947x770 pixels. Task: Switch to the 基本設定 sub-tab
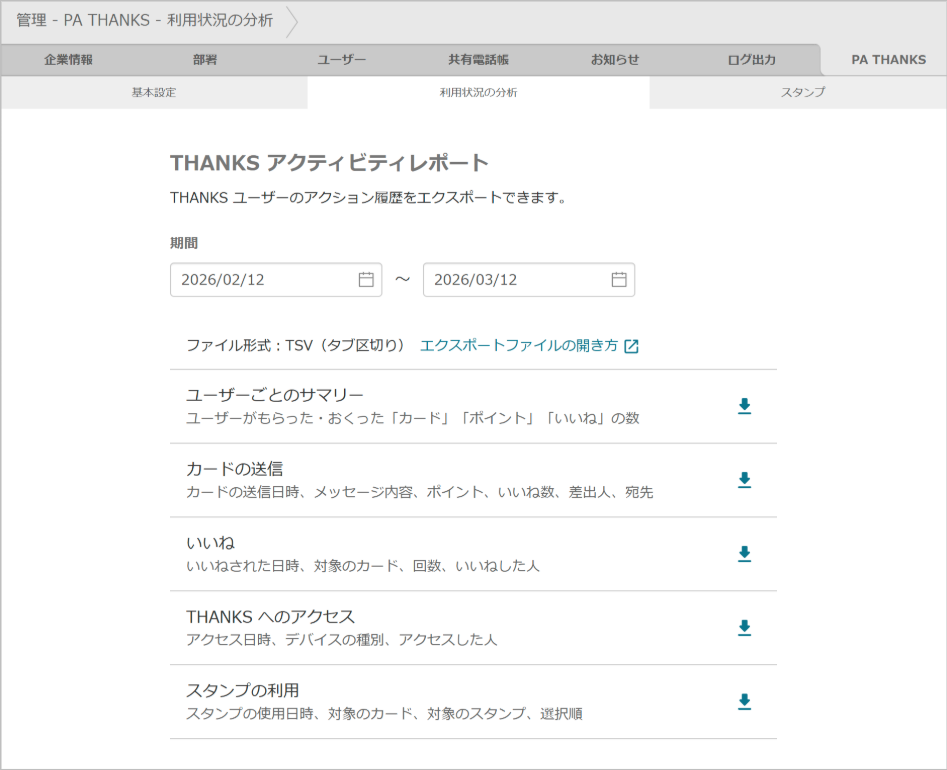(x=153, y=91)
